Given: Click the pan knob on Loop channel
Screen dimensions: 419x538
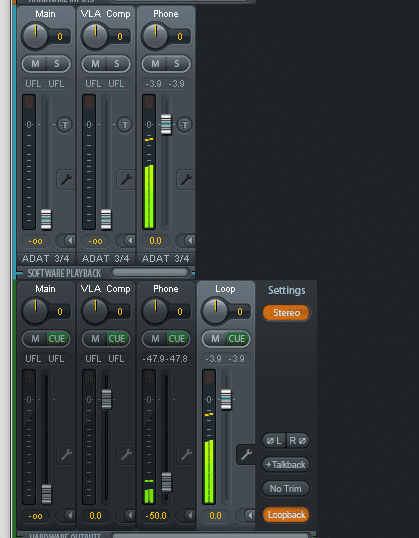Looking at the screenshot, I should click(215, 311).
